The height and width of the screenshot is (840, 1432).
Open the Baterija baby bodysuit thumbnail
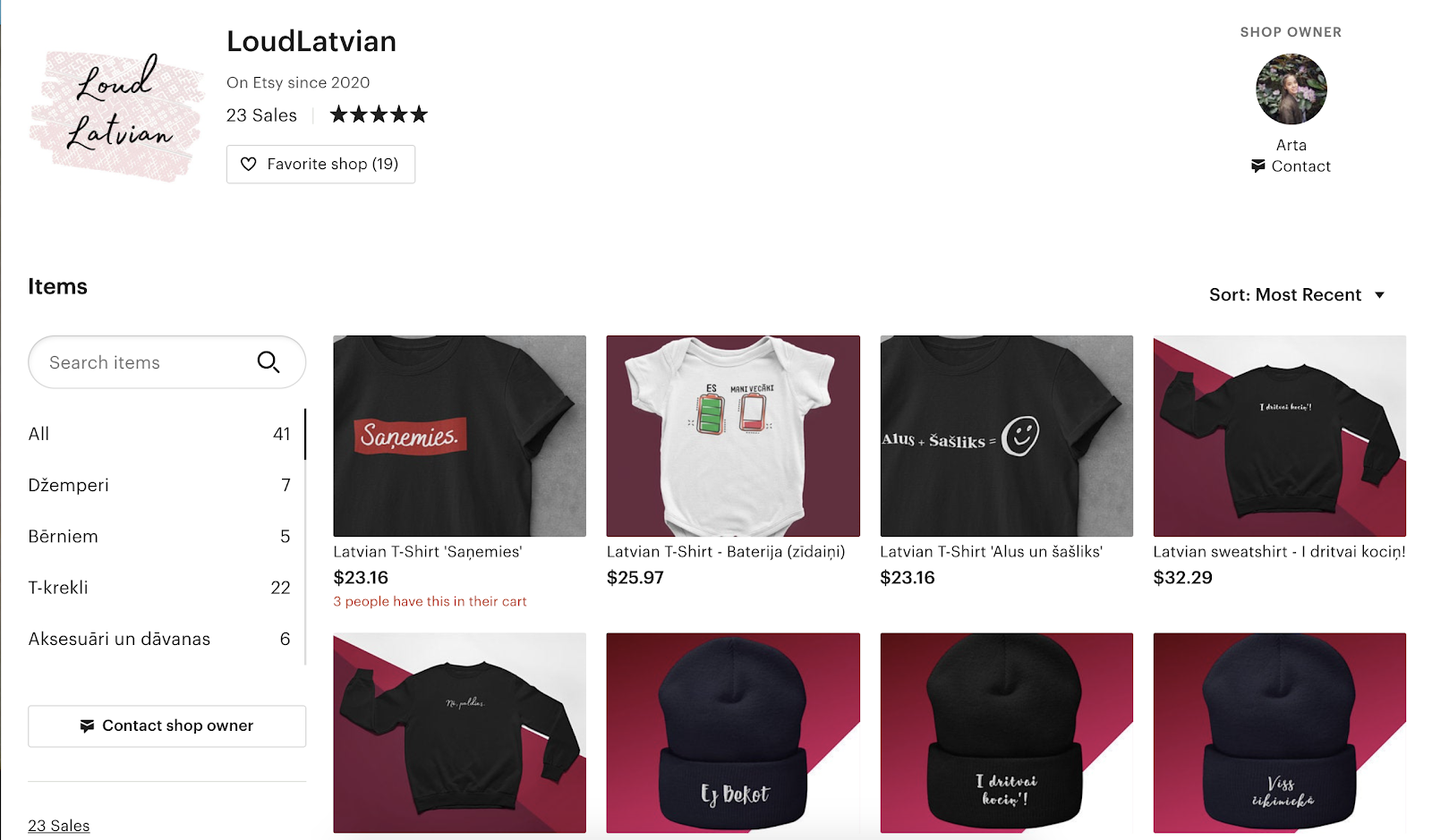(x=733, y=436)
